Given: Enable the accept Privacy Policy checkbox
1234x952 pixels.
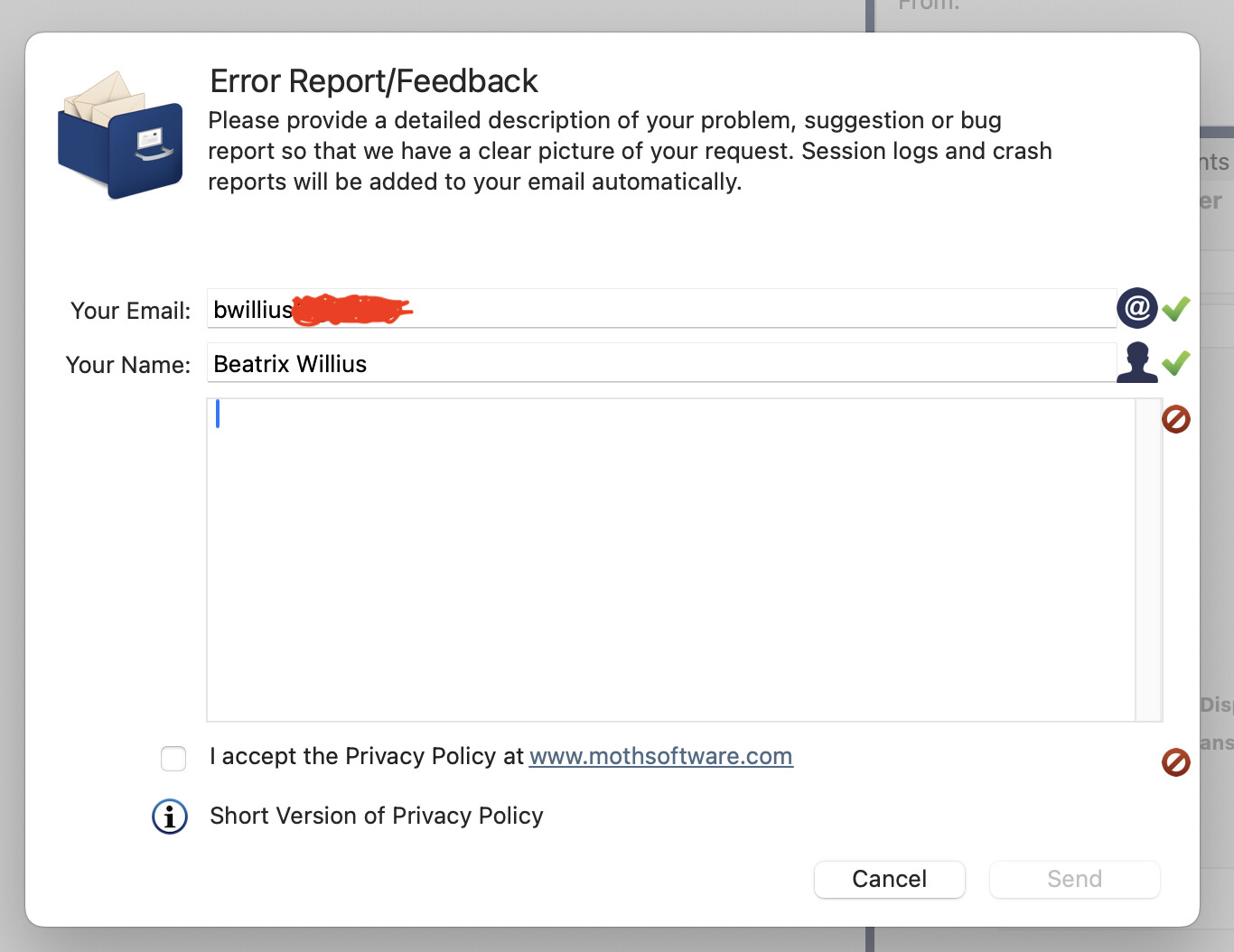Looking at the screenshot, I should coord(173,759).
